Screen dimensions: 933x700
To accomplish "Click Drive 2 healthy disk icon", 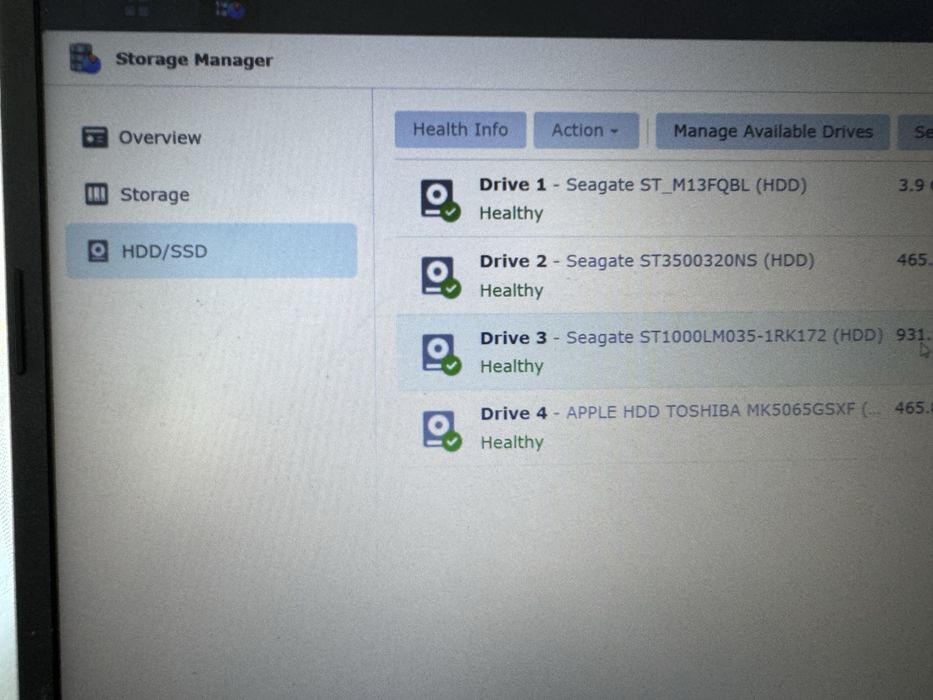I will pos(441,277).
